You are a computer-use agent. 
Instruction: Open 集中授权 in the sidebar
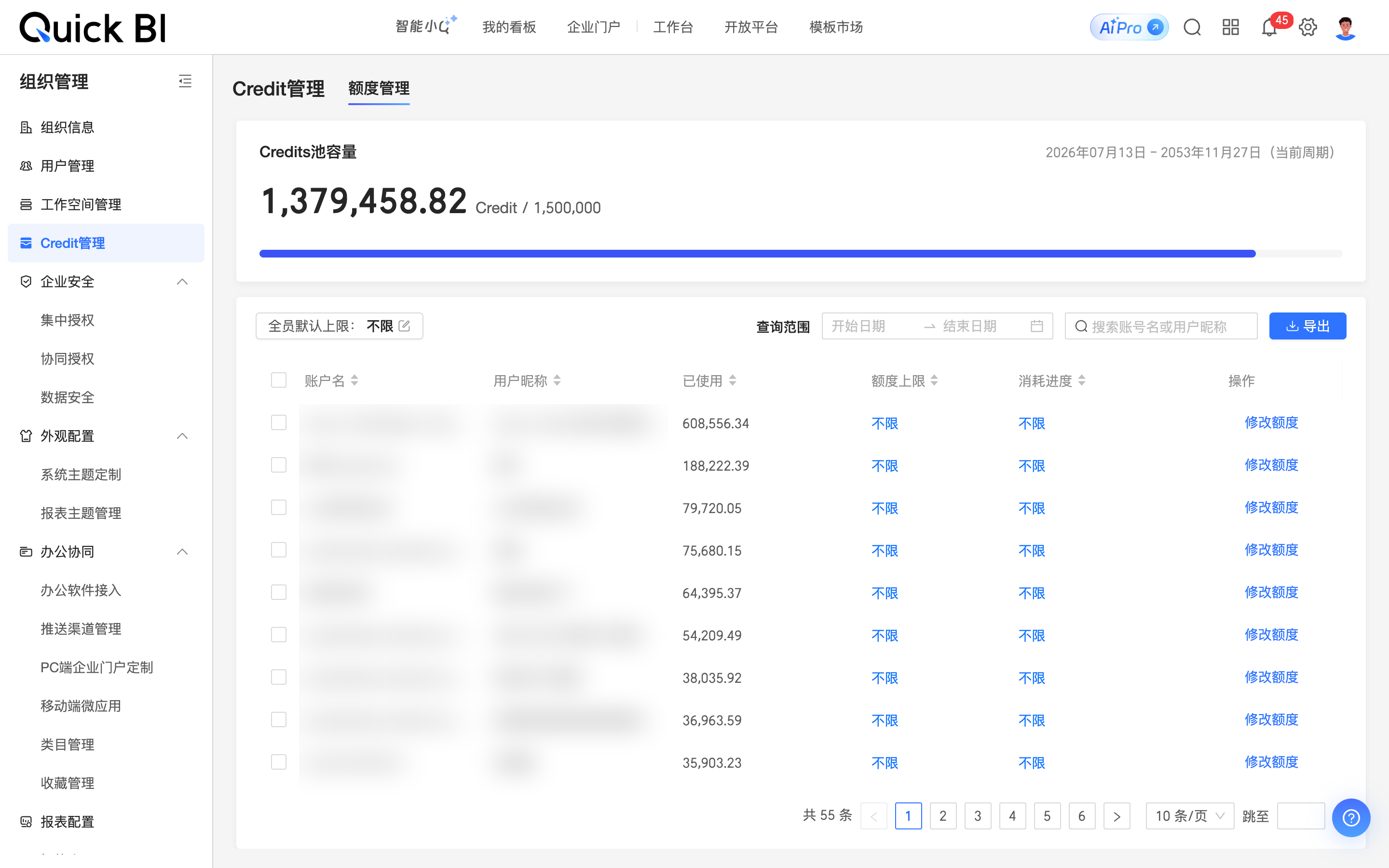pyautogui.click(x=67, y=320)
